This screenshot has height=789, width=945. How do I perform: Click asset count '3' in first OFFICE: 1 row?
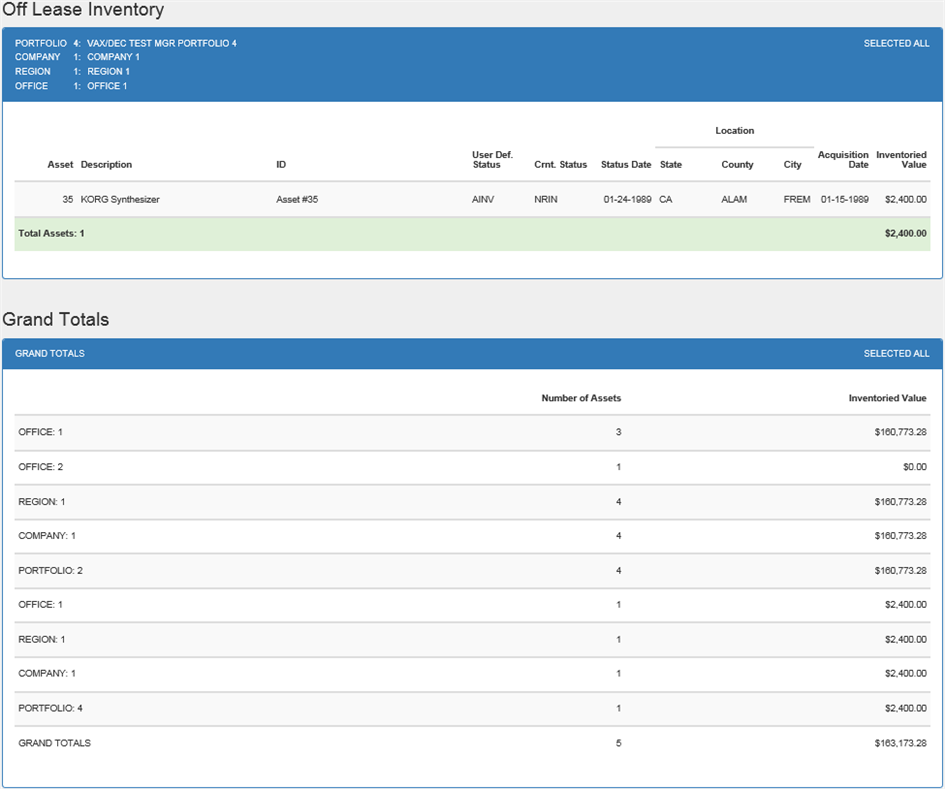point(618,432)
